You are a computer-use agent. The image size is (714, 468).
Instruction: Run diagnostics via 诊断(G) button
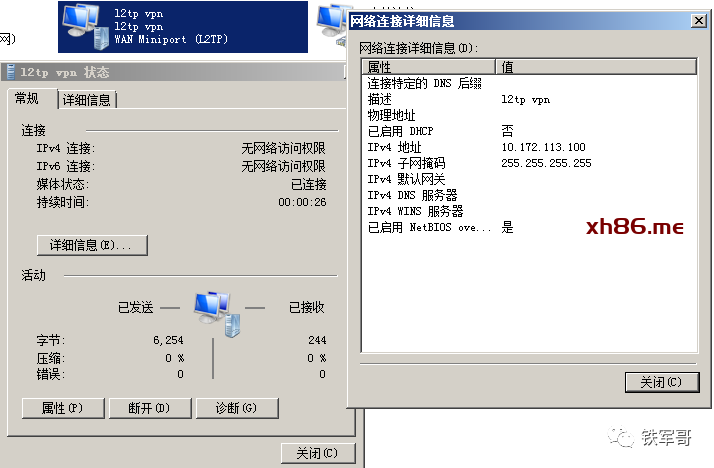point(235,408)
